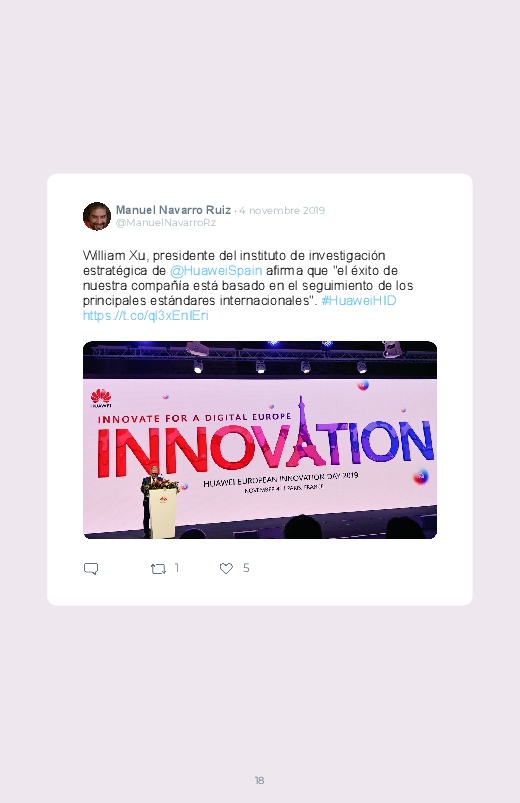Click the reply speech bubble icon
Viewport: 520px width, 803px height.
(x=91, y=569)
